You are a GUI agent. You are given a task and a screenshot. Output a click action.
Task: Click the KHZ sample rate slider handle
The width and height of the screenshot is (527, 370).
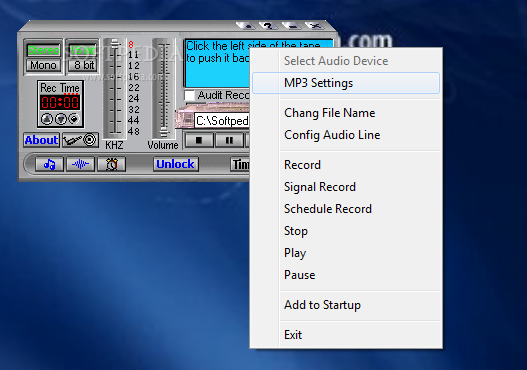[115, 44]
